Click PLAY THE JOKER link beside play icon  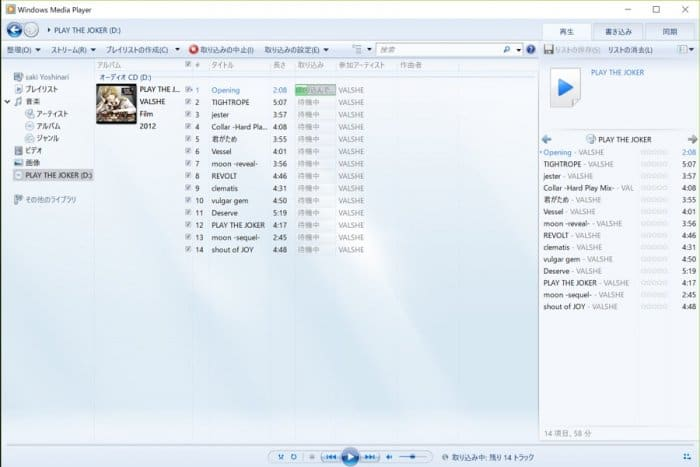[617, 72]
